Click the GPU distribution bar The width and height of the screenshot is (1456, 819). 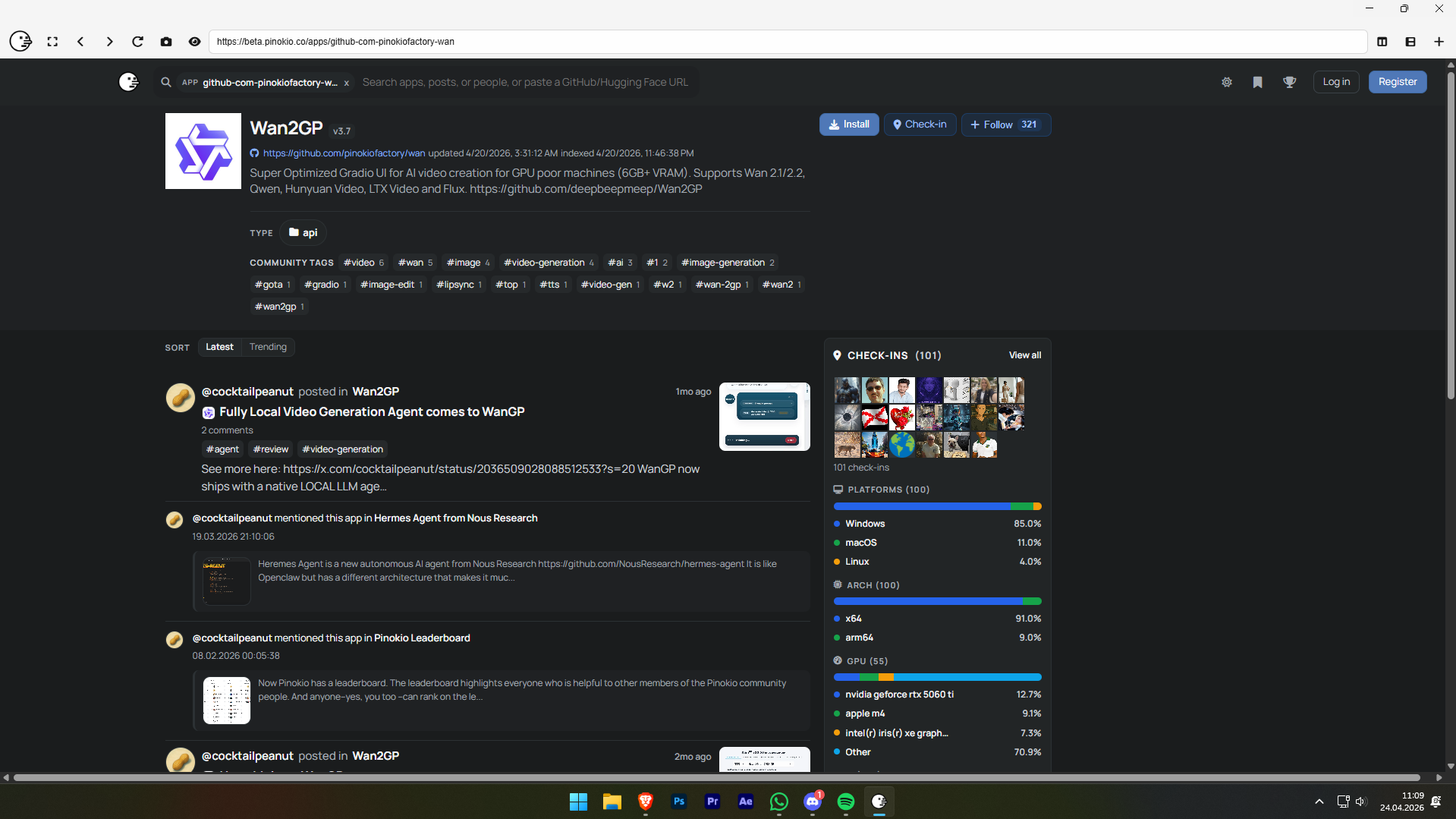[938, 677]
